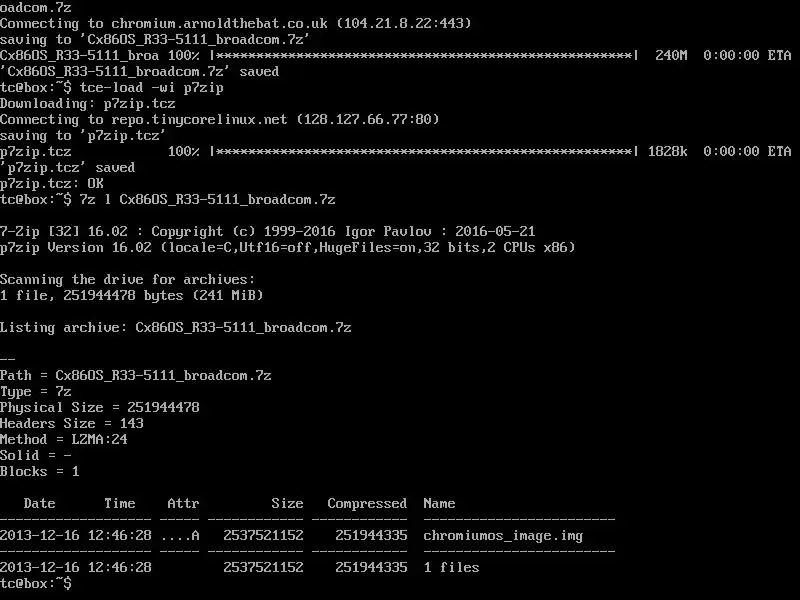Click the Date column header
This screenshot has height=600, width=800.
40,503
